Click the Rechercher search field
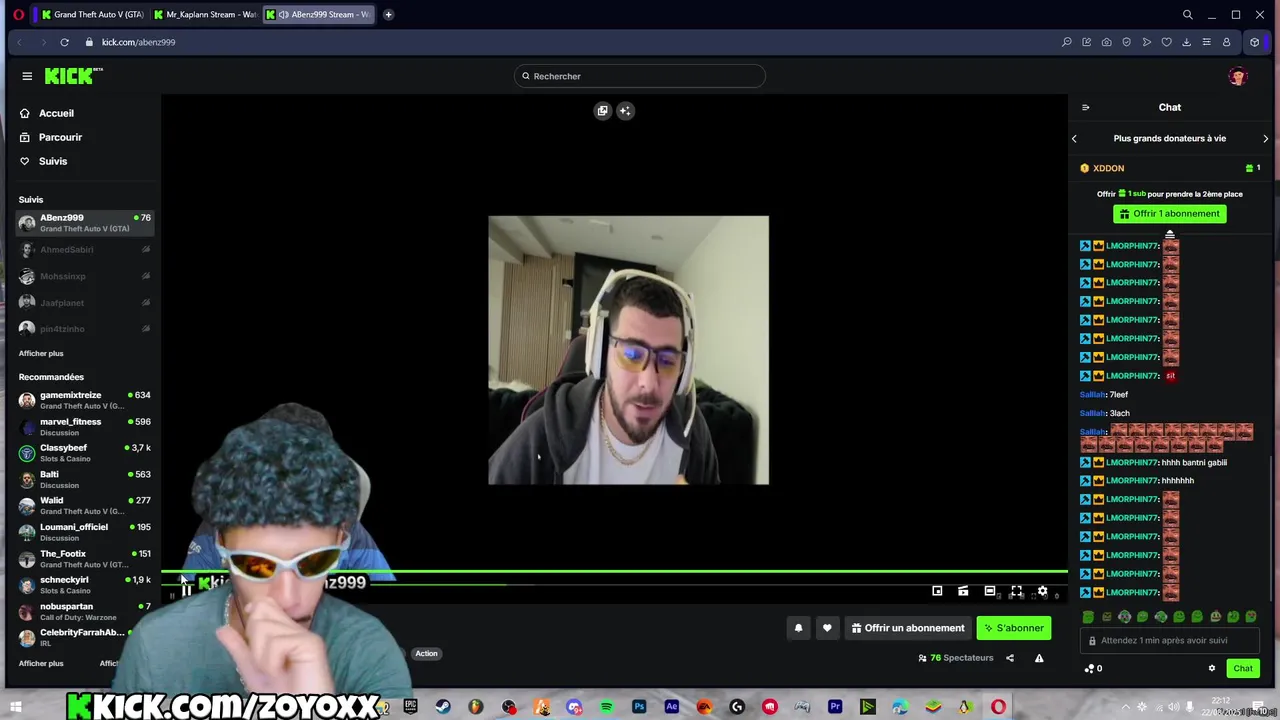Screen dimensions: 1280x720 click(640, 76)
